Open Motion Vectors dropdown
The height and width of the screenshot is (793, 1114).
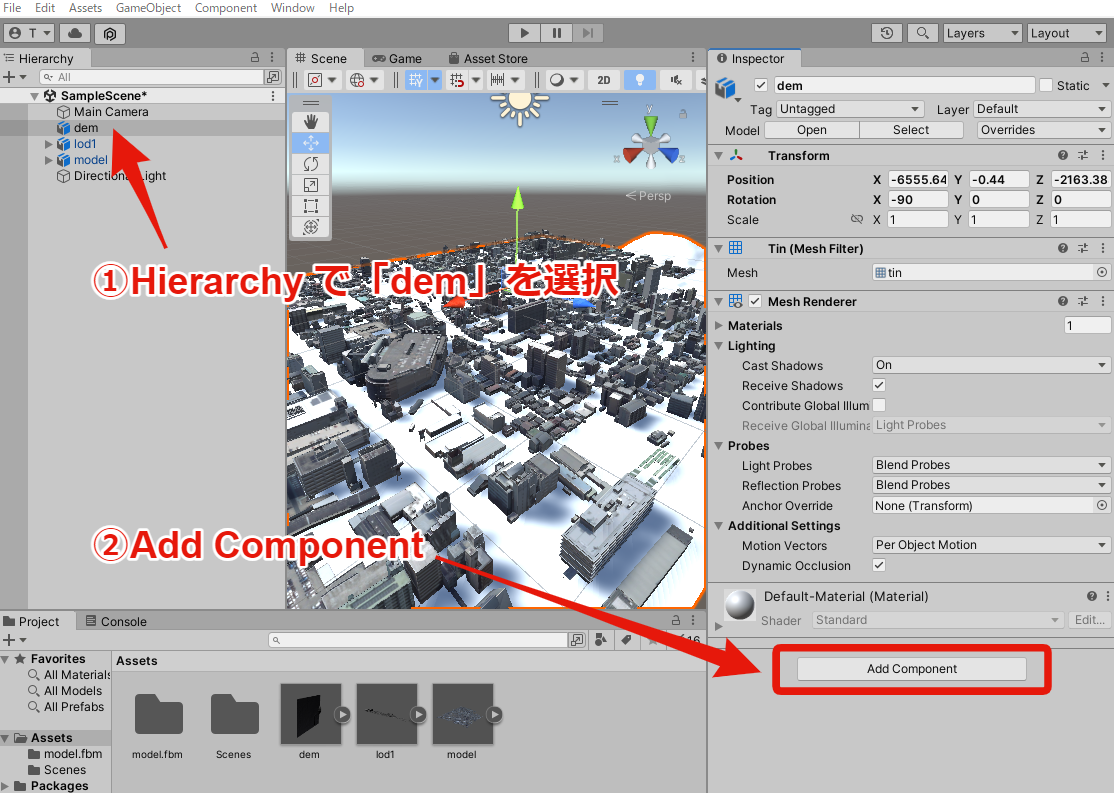click(991, 545)
